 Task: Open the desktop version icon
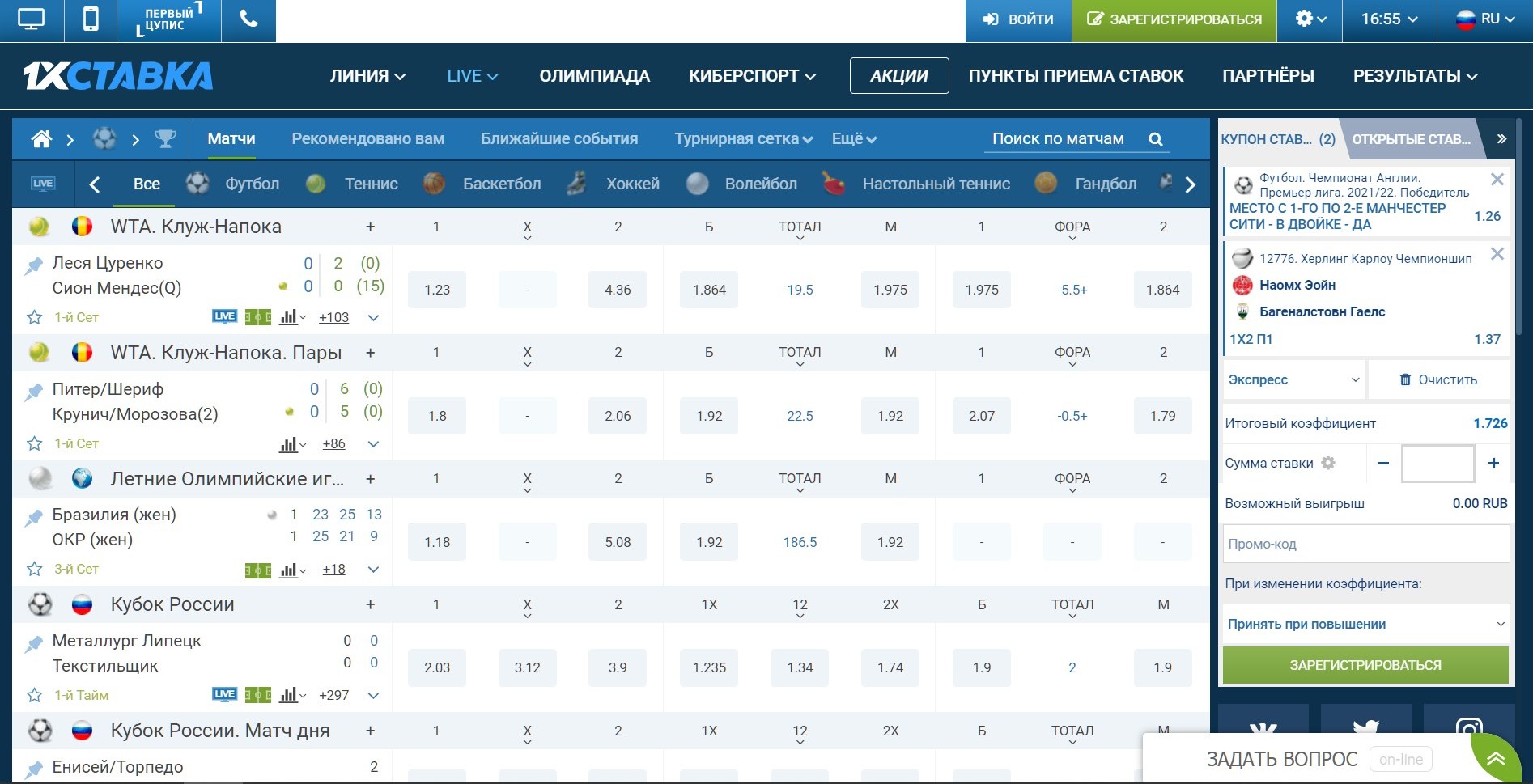(31, 19)
